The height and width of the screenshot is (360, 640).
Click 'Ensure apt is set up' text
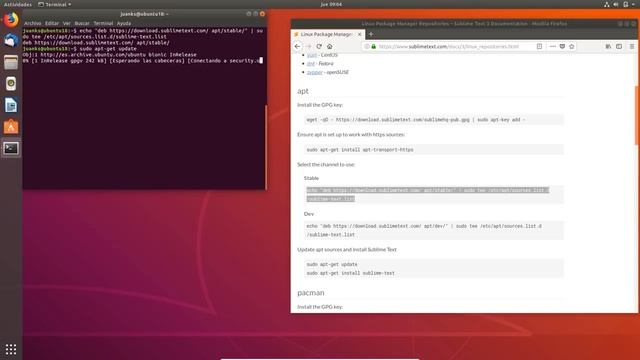351,134
